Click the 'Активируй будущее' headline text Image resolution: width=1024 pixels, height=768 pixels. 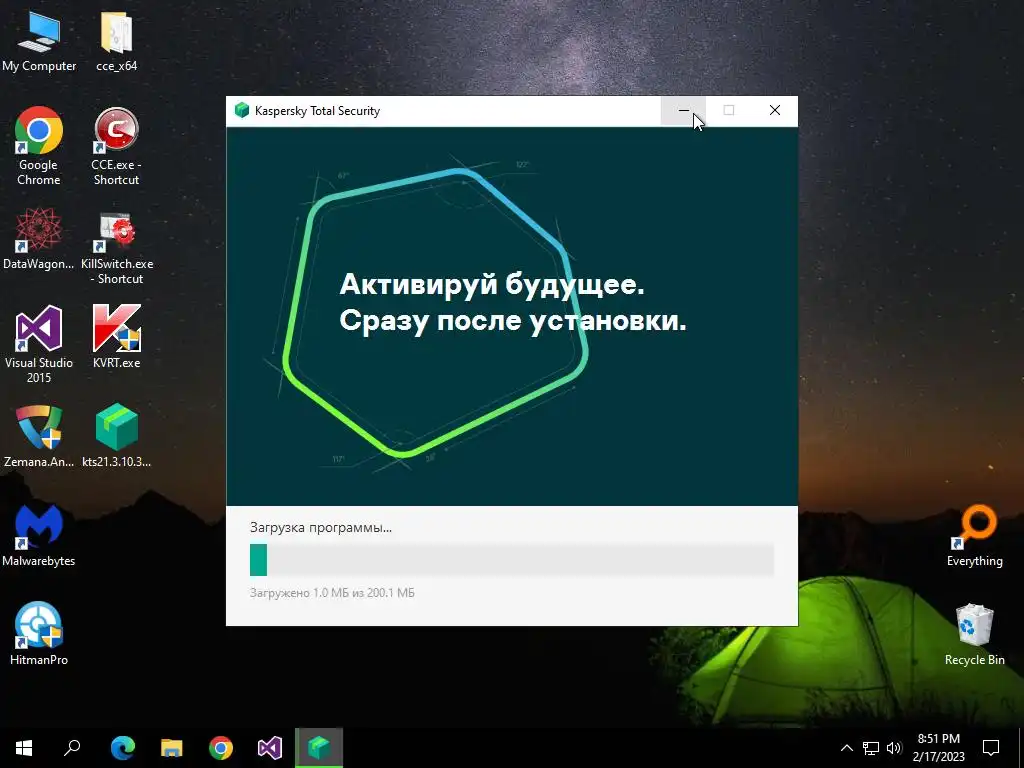pos(492,285)
